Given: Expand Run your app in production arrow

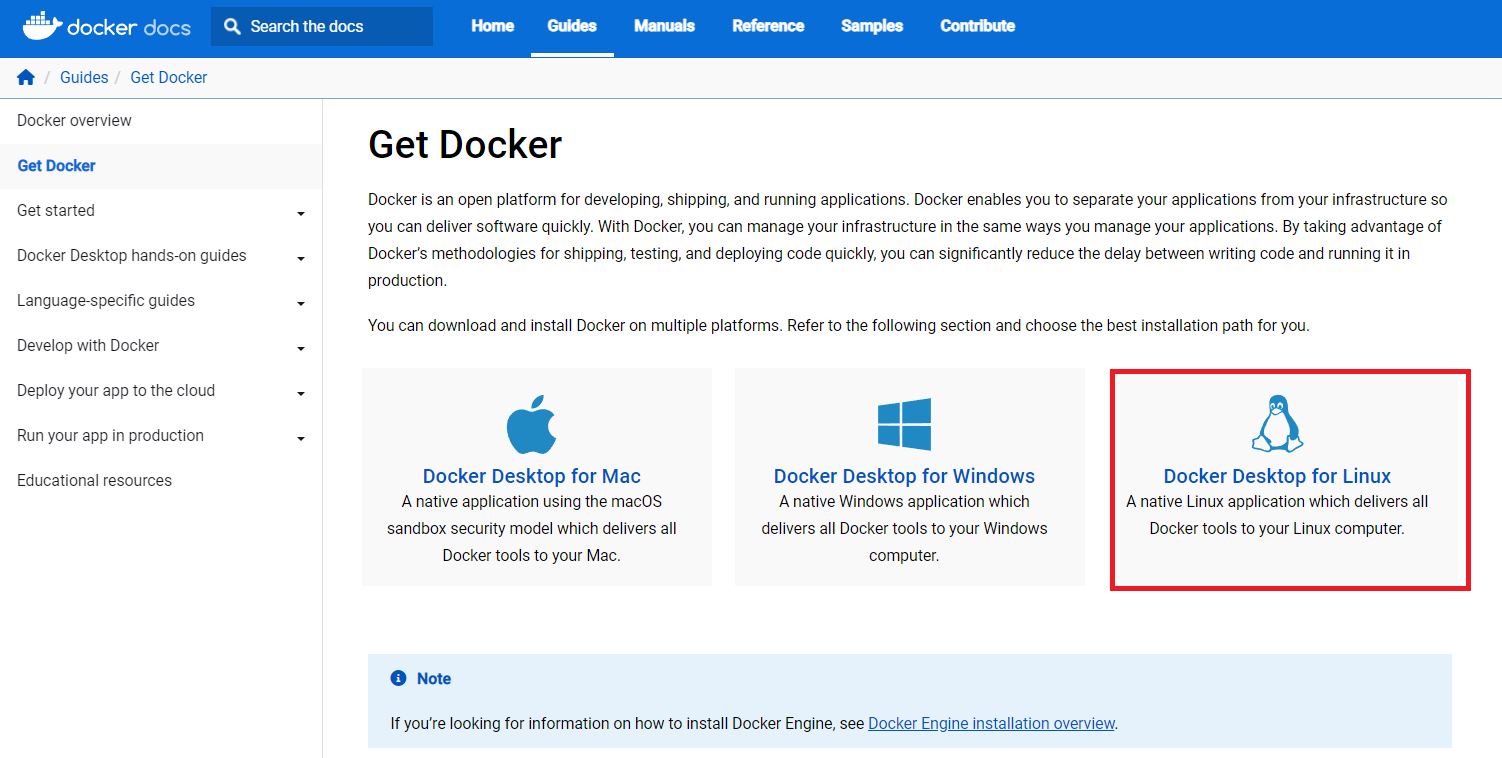Looking at the screenshot, I should coord(301,439).
